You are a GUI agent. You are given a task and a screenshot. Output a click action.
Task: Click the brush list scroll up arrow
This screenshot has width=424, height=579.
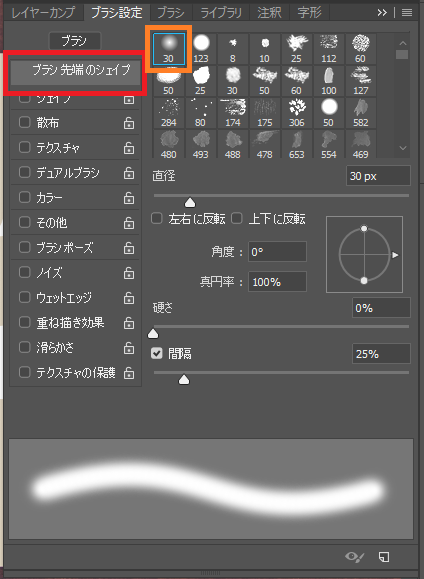[x=403, y=43]
